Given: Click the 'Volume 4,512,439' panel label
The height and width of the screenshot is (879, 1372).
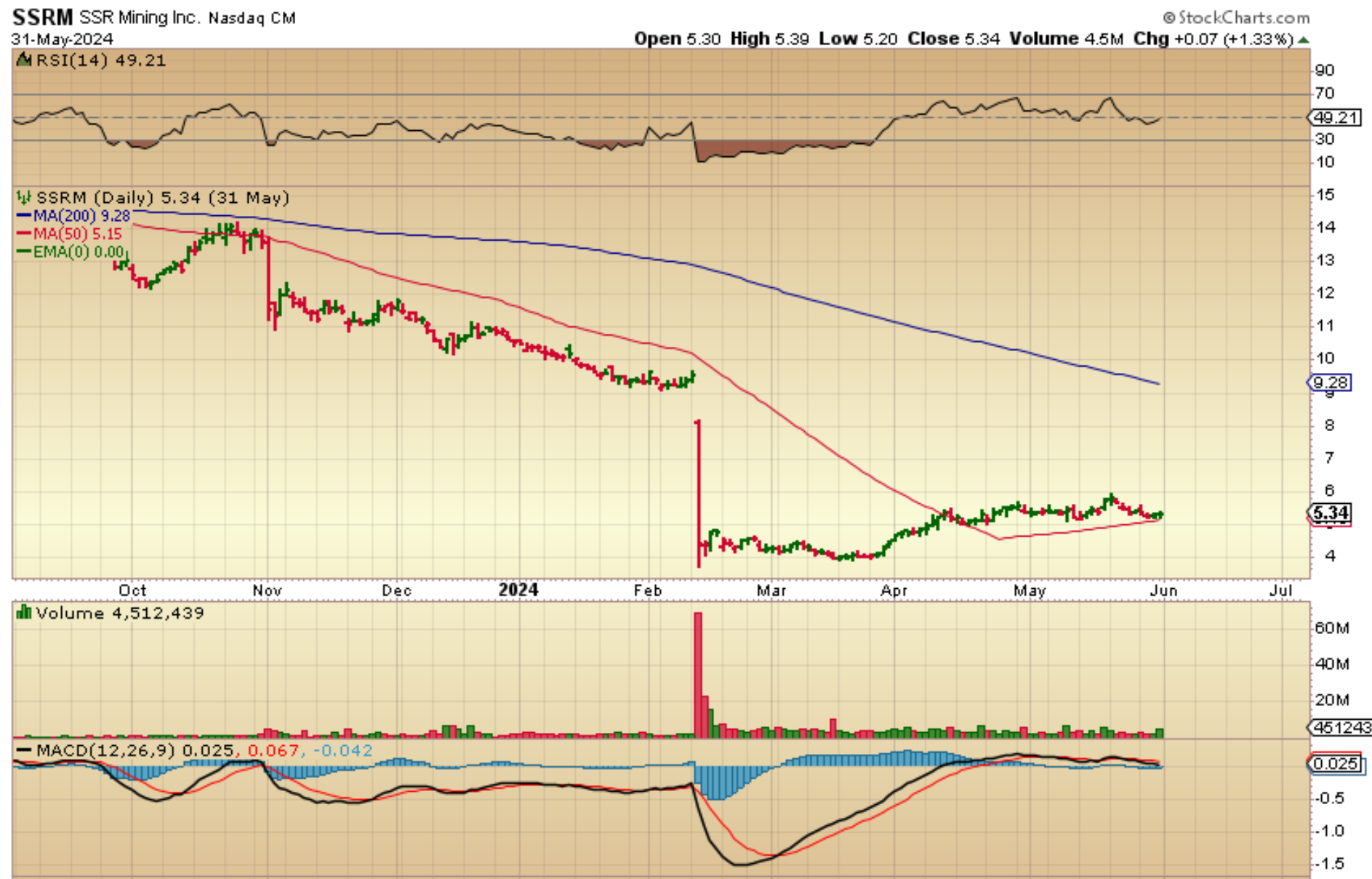Looking at the screenshot, I should [120, 613].
